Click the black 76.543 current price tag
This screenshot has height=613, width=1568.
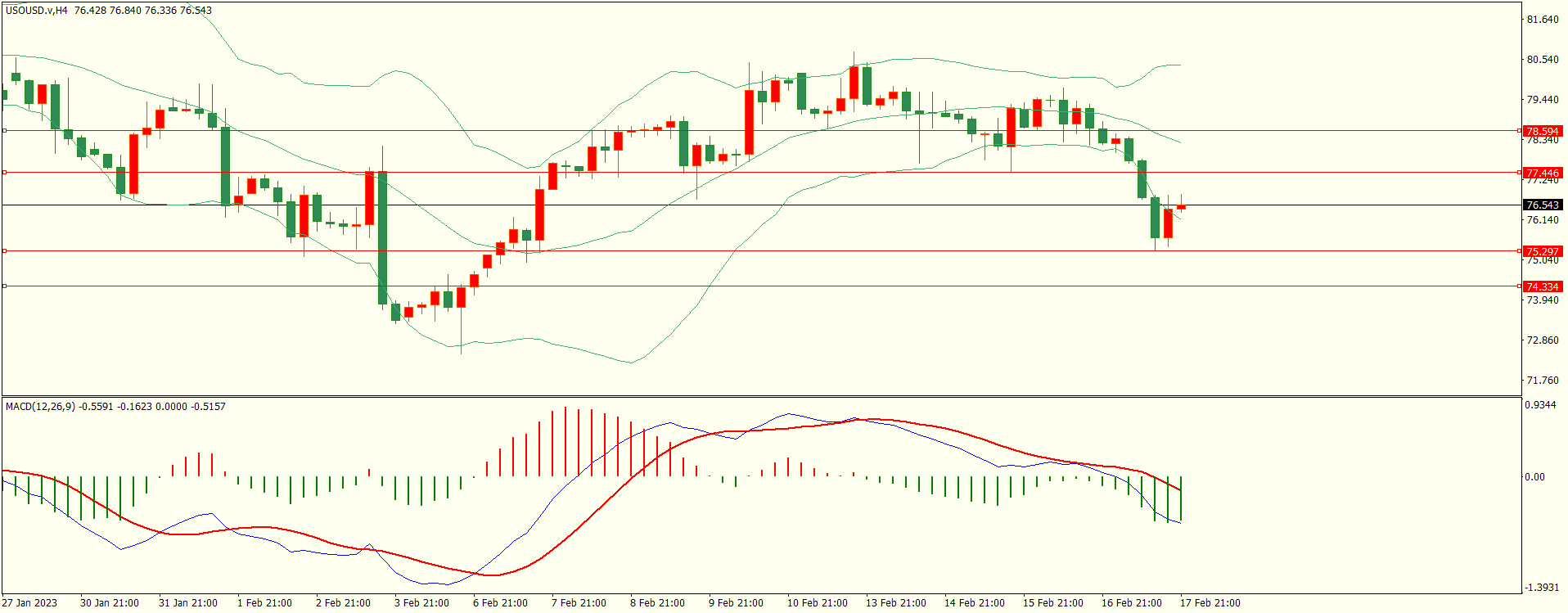coord(1542,205)
